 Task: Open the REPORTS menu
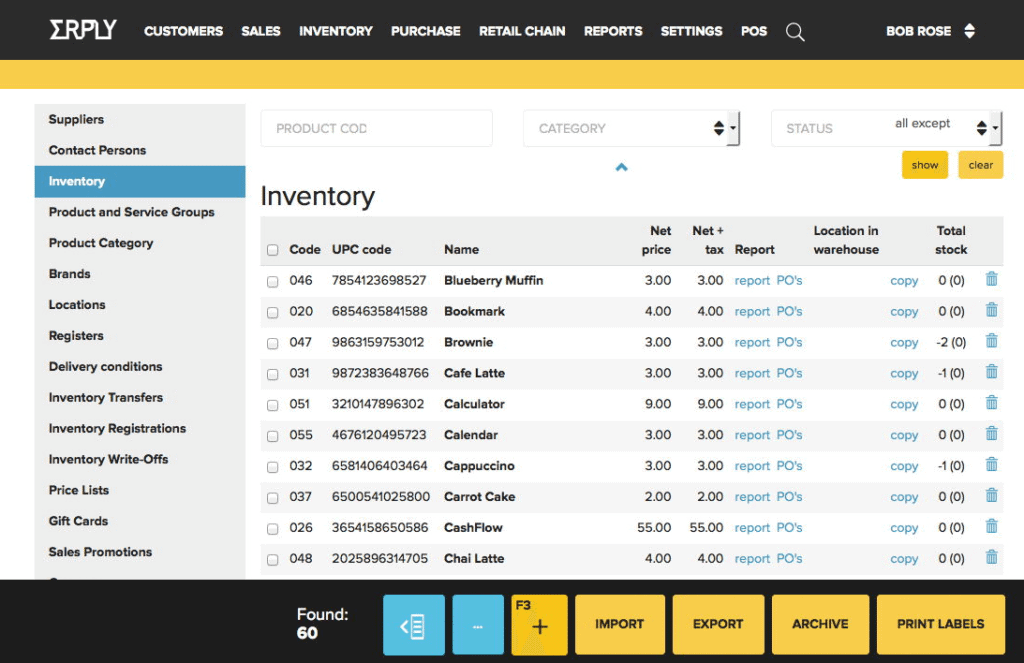(613, 31)
